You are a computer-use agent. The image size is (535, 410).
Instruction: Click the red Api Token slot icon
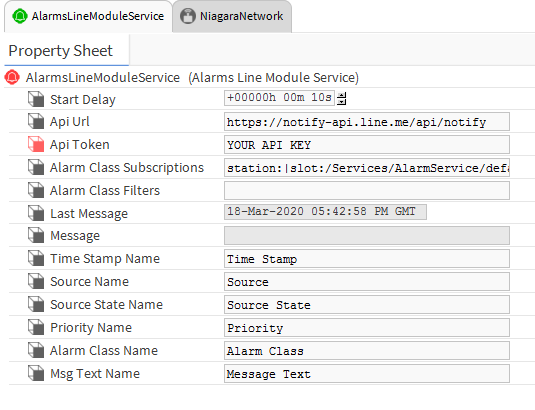point(36,144)
